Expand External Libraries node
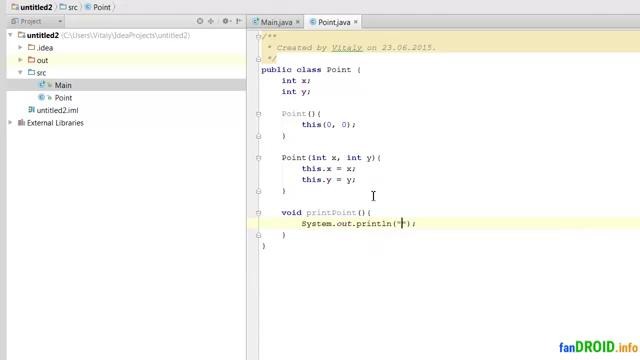This screenshot has height=360, width=640. [x=11, y=122]
